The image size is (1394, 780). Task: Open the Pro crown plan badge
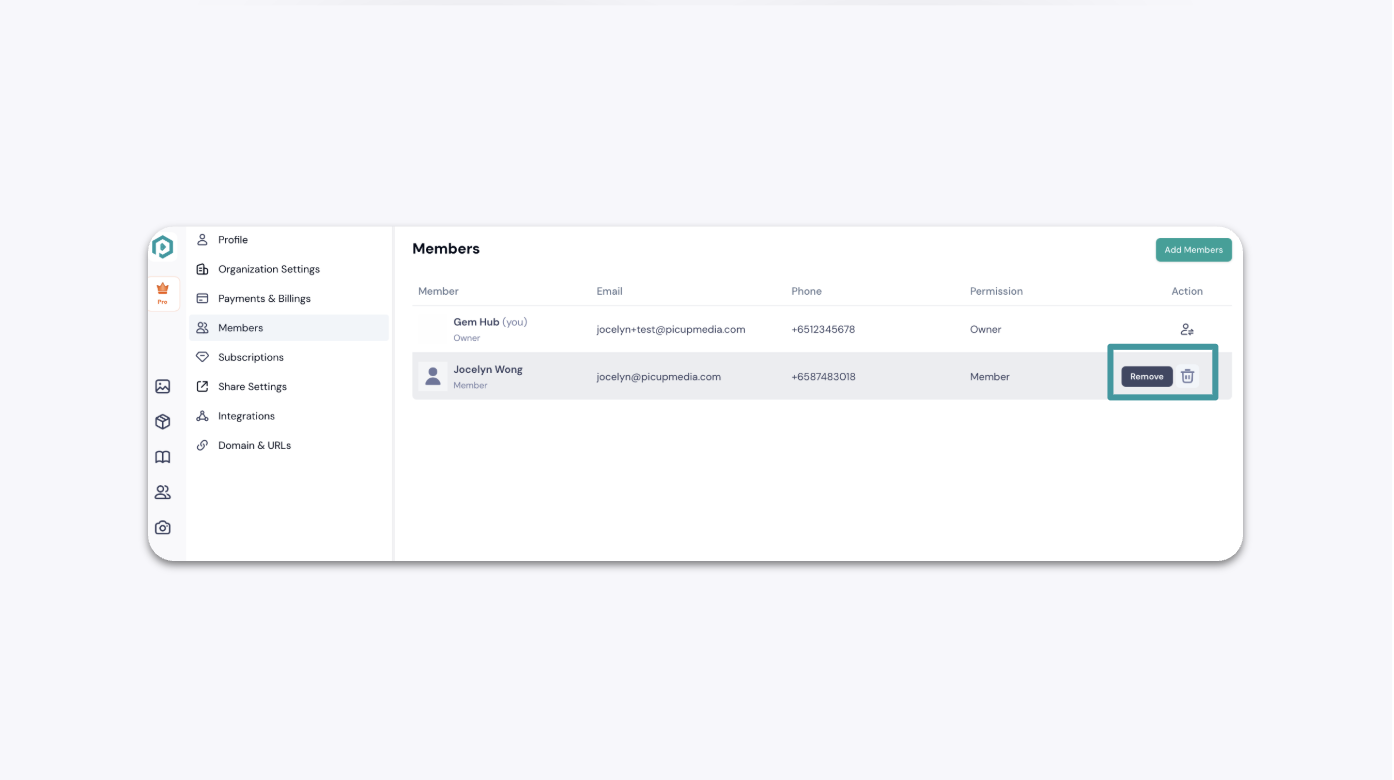163,294
